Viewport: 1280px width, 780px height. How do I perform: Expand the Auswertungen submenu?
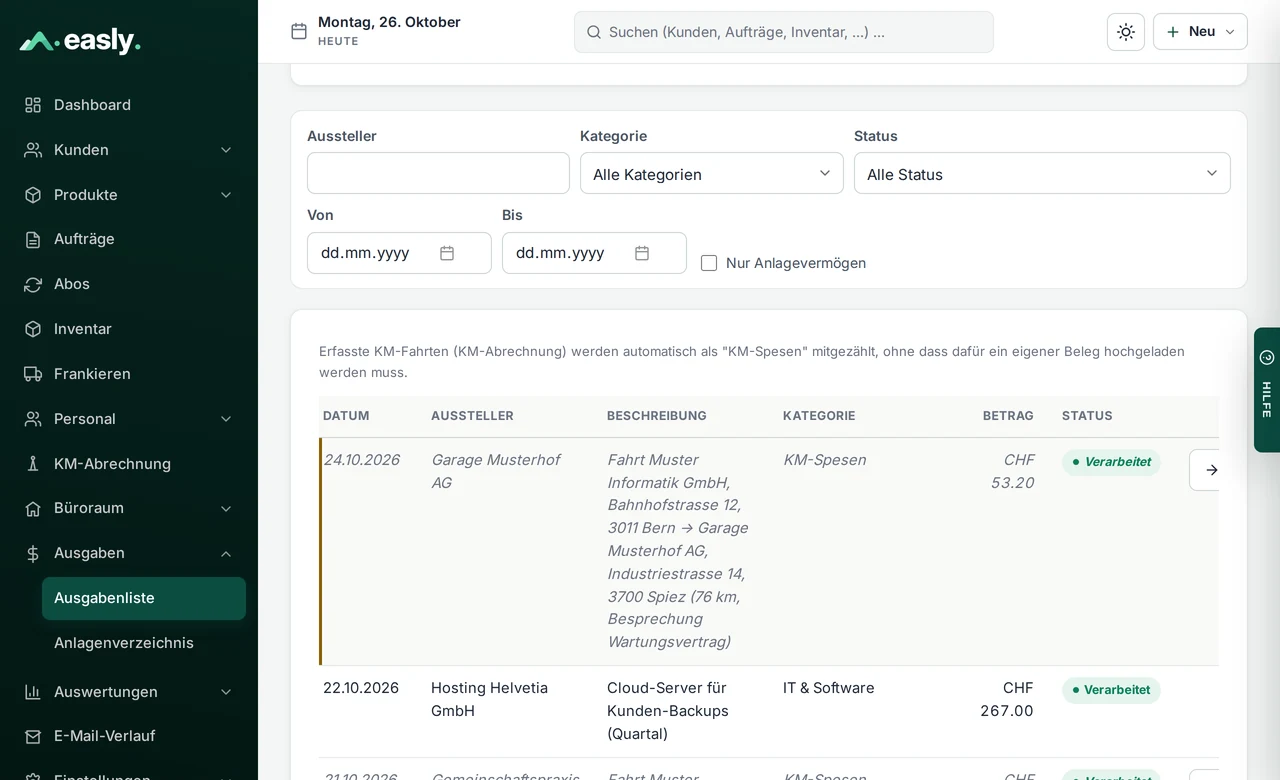(x=226, y=692)
